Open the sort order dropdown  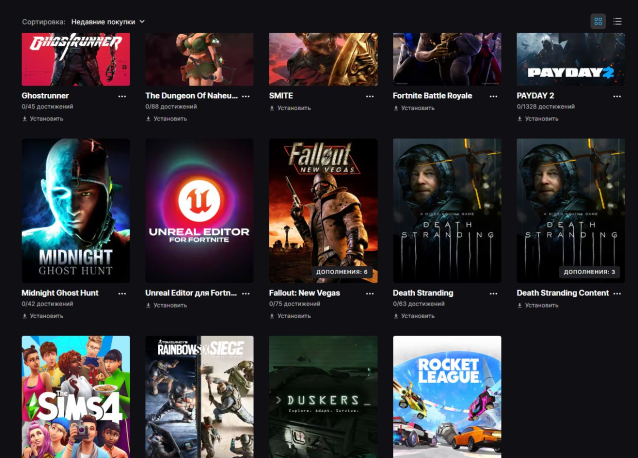click(x=108, y=22)
